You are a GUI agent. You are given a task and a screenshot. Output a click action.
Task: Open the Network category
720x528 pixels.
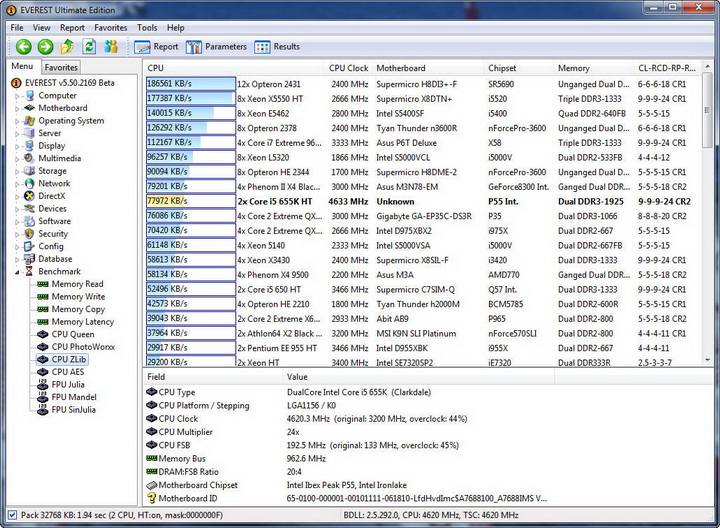point(54,183)
